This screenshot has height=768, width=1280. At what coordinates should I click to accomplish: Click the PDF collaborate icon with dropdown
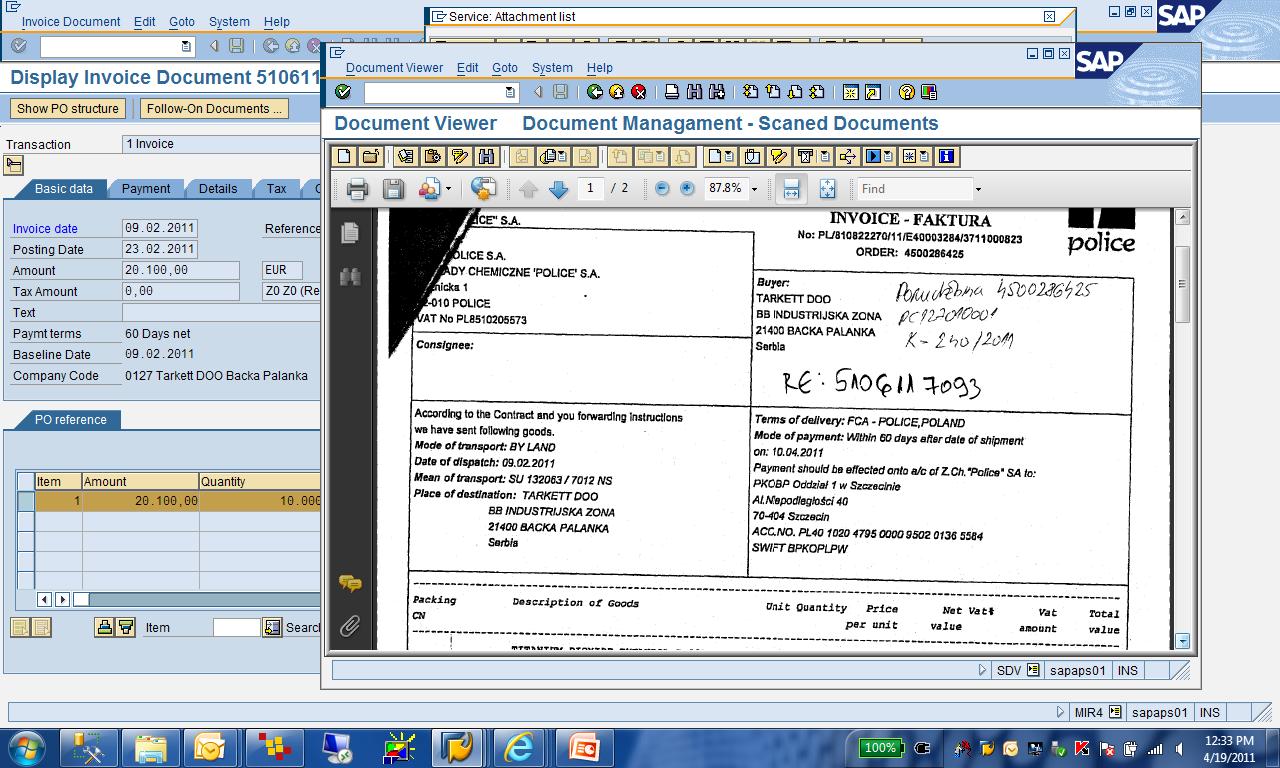point(435,189)
